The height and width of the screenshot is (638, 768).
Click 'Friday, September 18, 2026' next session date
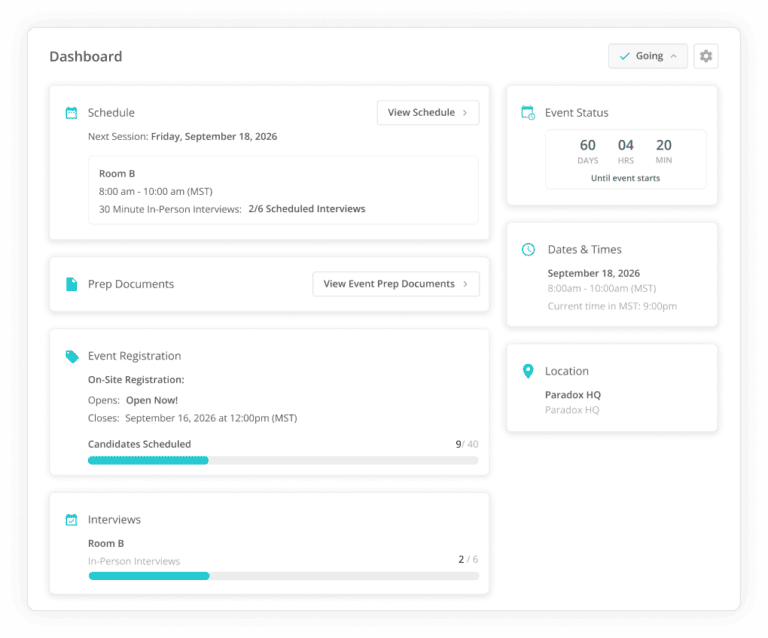[214, 137]
